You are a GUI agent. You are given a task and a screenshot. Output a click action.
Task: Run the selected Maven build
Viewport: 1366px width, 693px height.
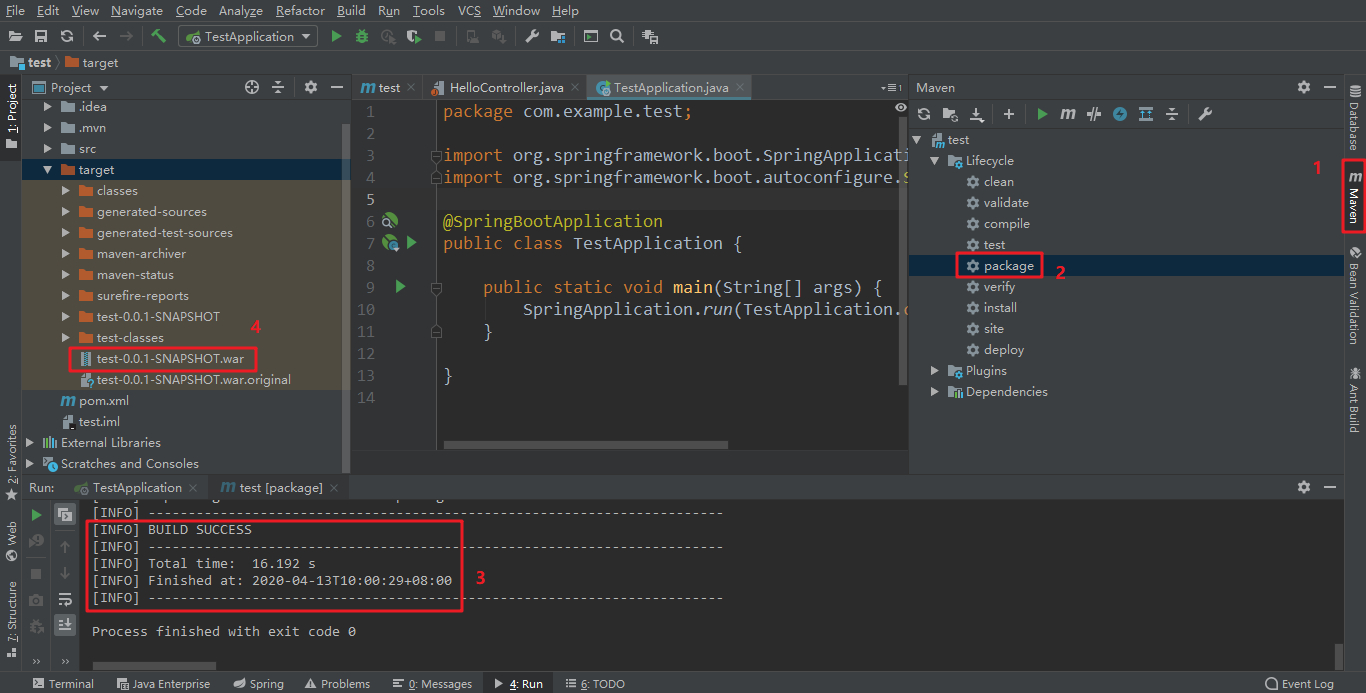[x=1042, y=114]
